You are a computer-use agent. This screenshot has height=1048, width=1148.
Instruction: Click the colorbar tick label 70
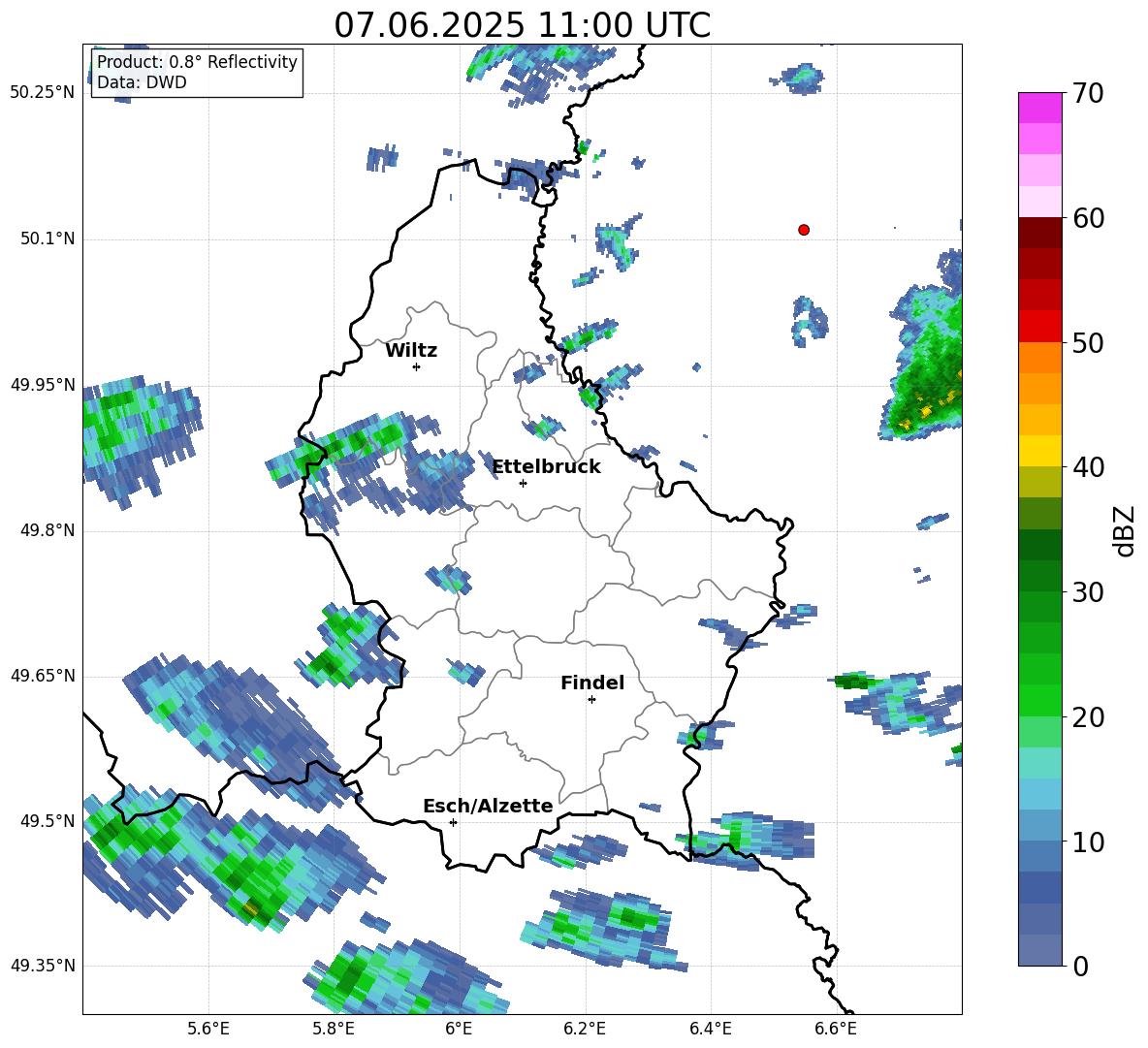pyautogui.click(x=1088, y=93)
